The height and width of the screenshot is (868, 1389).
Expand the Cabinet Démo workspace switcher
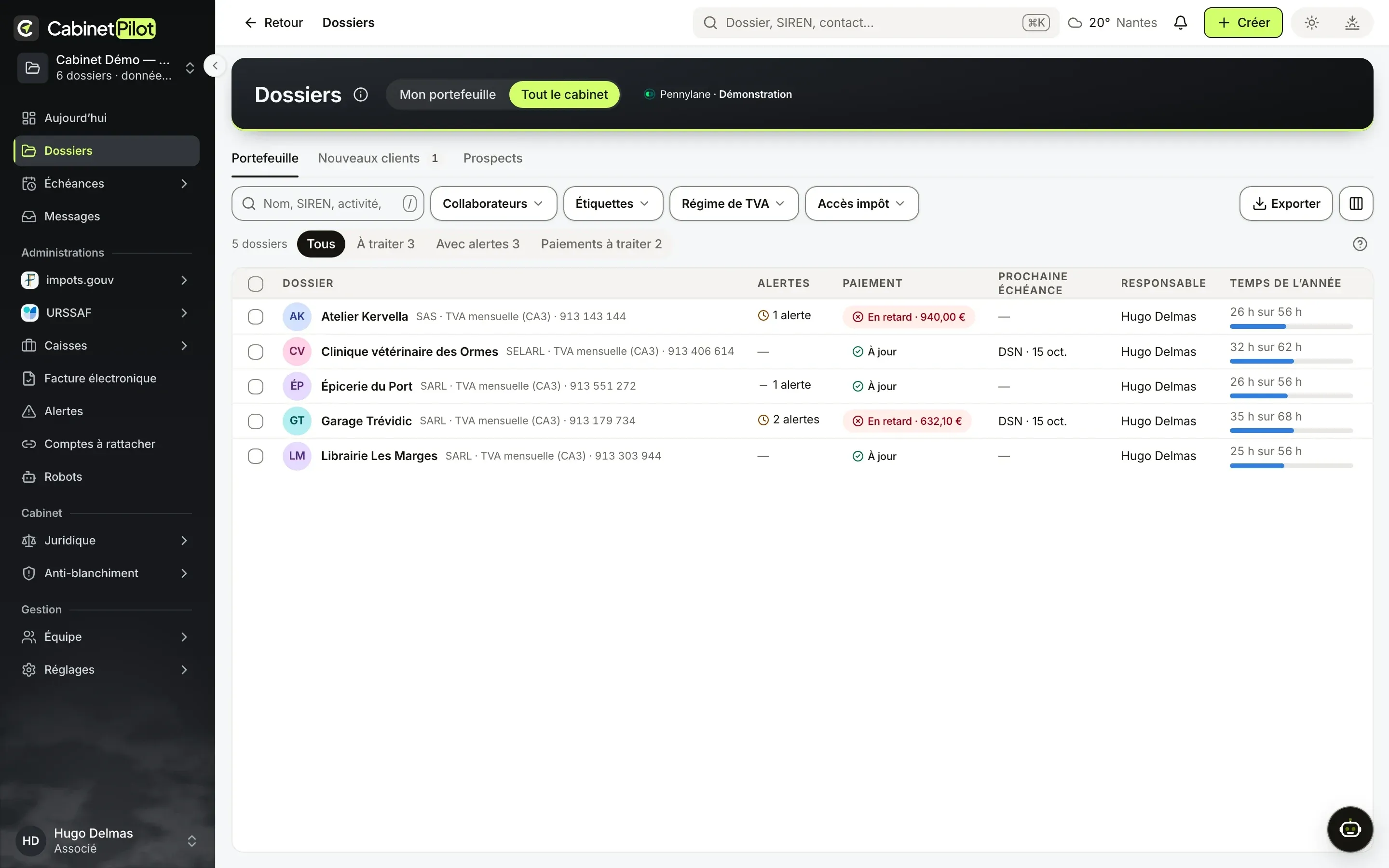point(106,68)
